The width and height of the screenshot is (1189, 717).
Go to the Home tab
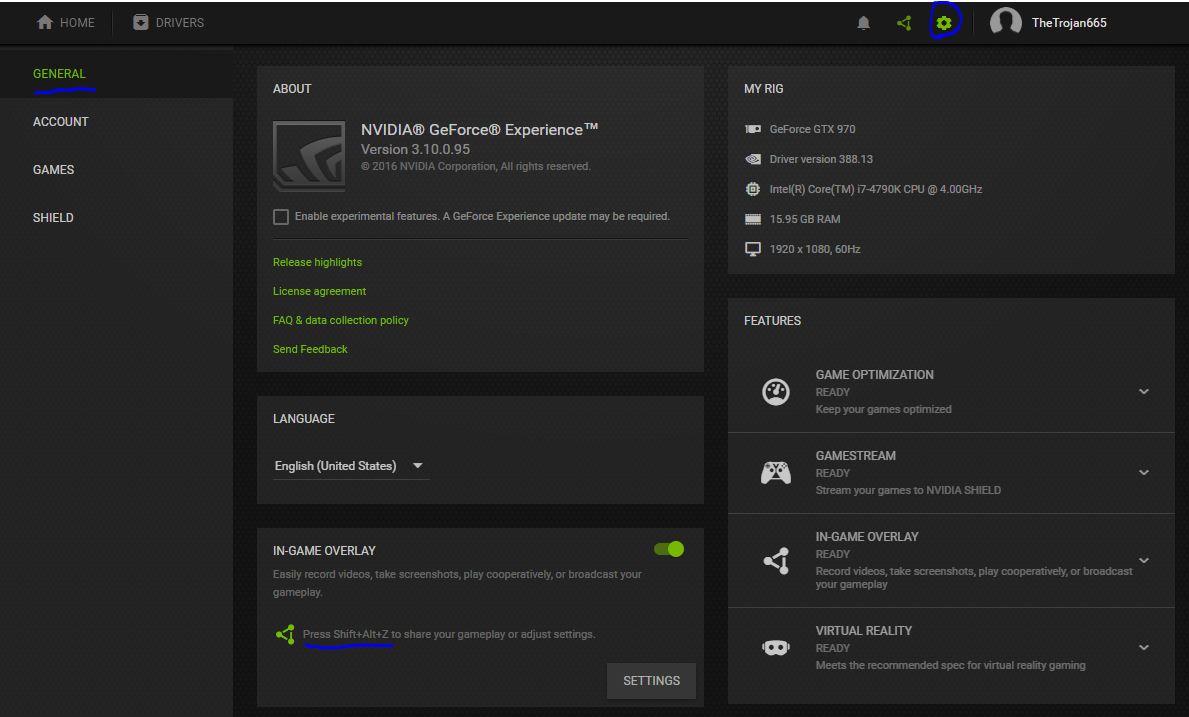(66, 23)
